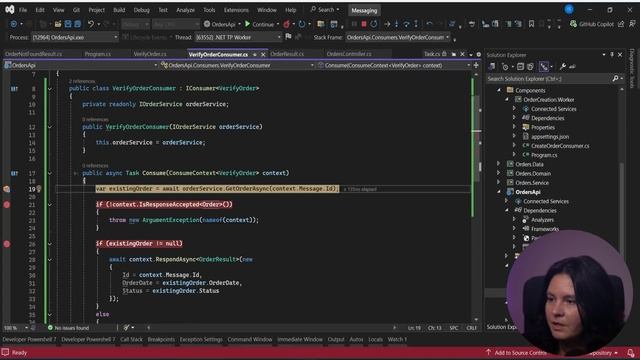Click Show Next Statement arrow icon
This screenshot has width=640, height=360.
tap(387, 24)
